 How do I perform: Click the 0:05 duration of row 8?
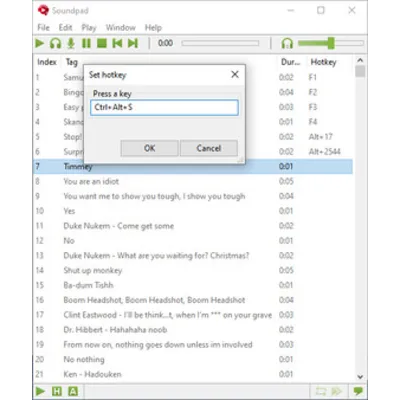pos(286,181)
